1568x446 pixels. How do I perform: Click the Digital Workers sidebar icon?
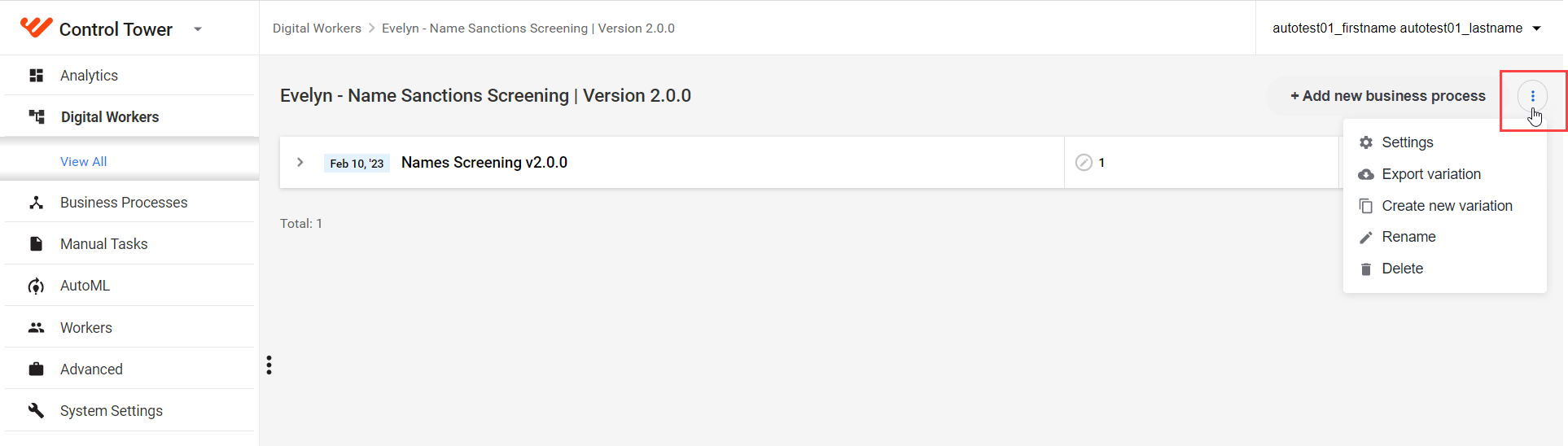pyautogui.click(x=37, y=116)
